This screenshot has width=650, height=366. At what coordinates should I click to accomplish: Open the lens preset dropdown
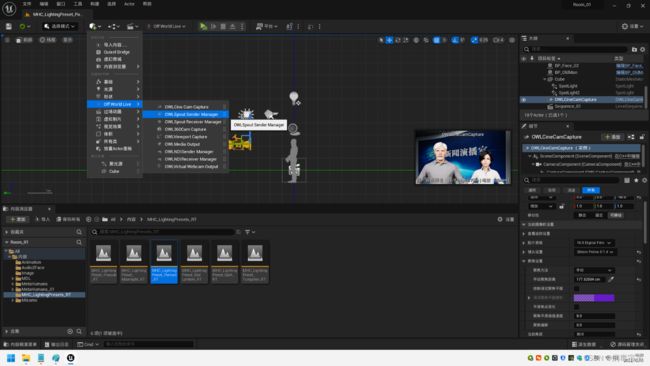tap(595, 252)
